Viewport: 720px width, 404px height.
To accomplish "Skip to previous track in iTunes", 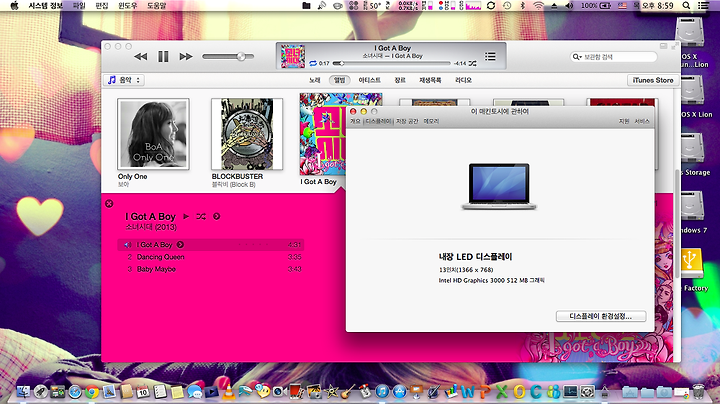I will click(x=141, y=56).
